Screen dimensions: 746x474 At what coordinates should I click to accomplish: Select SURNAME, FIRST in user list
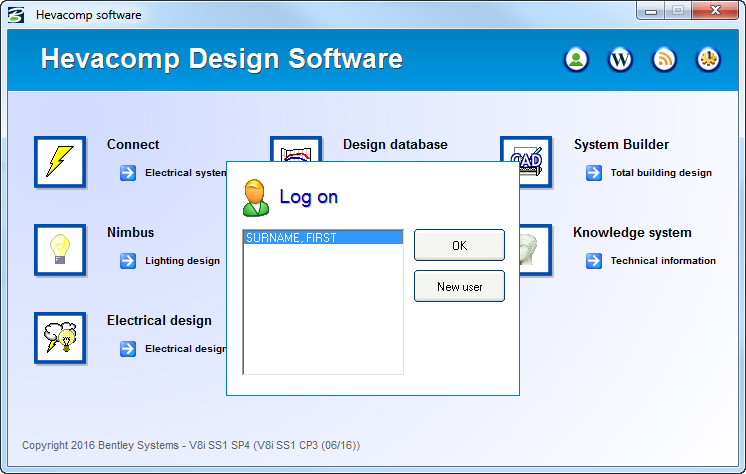323,237
